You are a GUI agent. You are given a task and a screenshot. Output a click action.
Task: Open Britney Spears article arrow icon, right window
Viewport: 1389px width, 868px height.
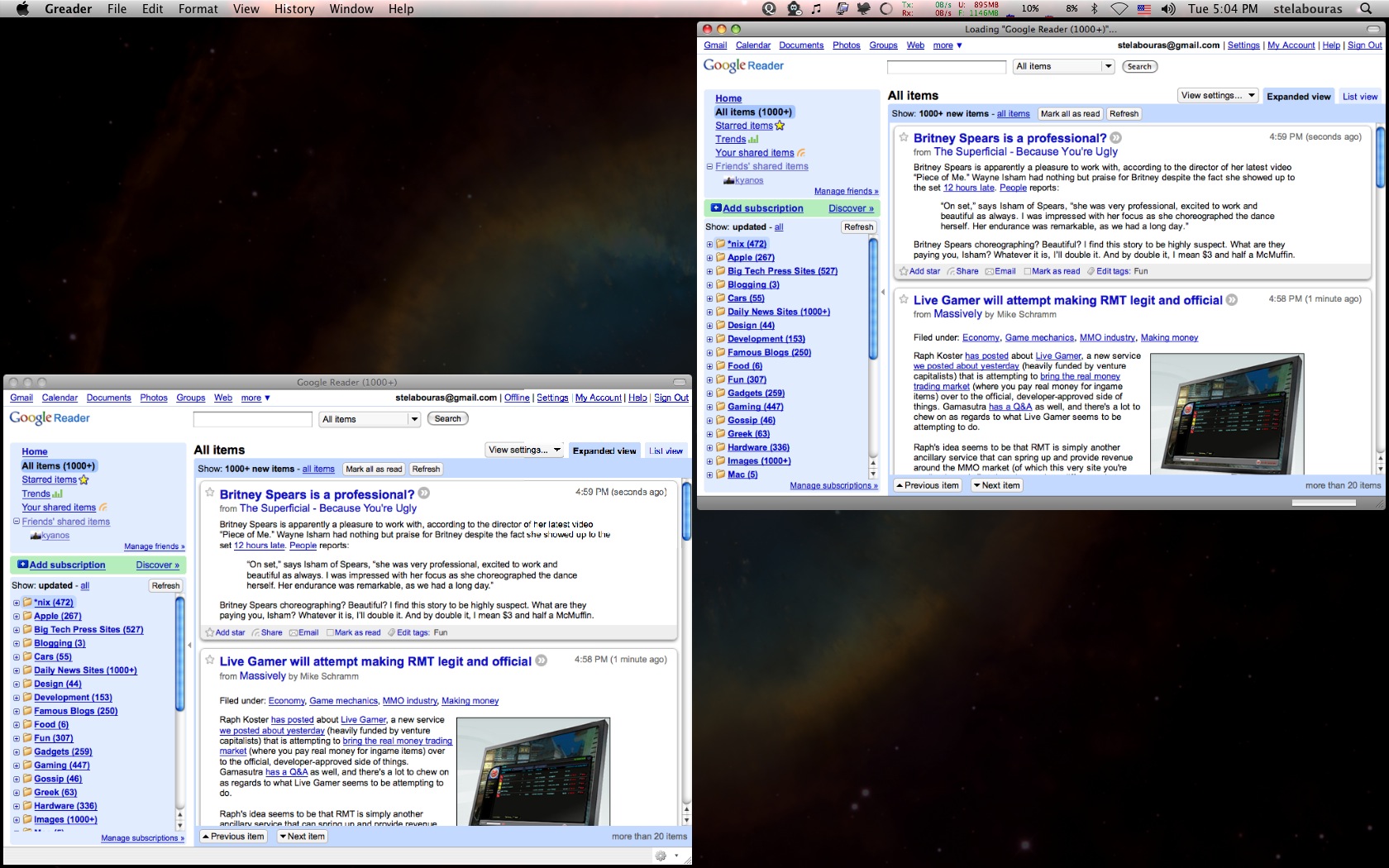[x=1115, y=138]
